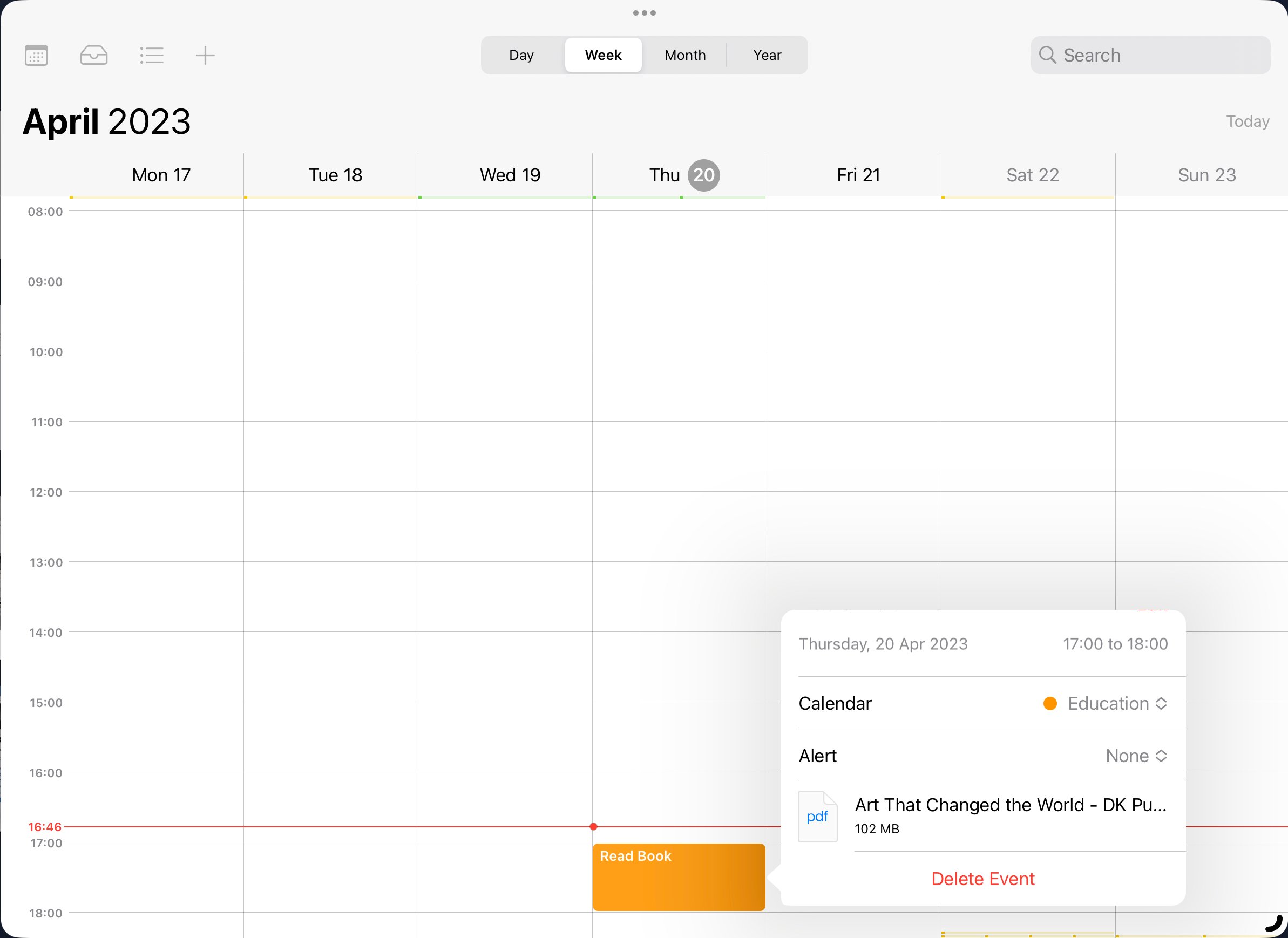Click into the Search field
1288x938 pixels.
tap(1158, 55)
